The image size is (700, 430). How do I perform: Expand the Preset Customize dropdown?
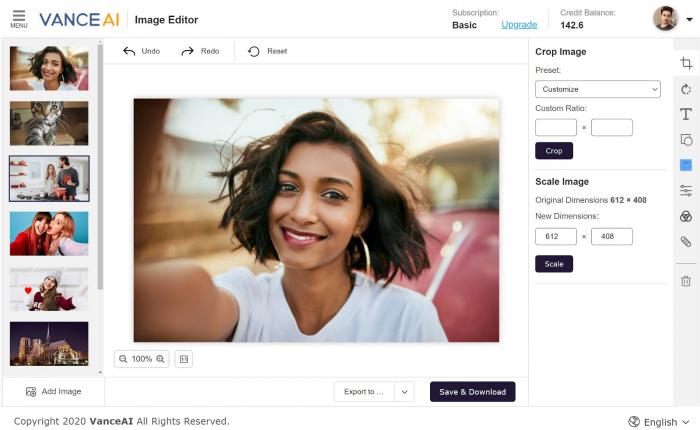597,89
